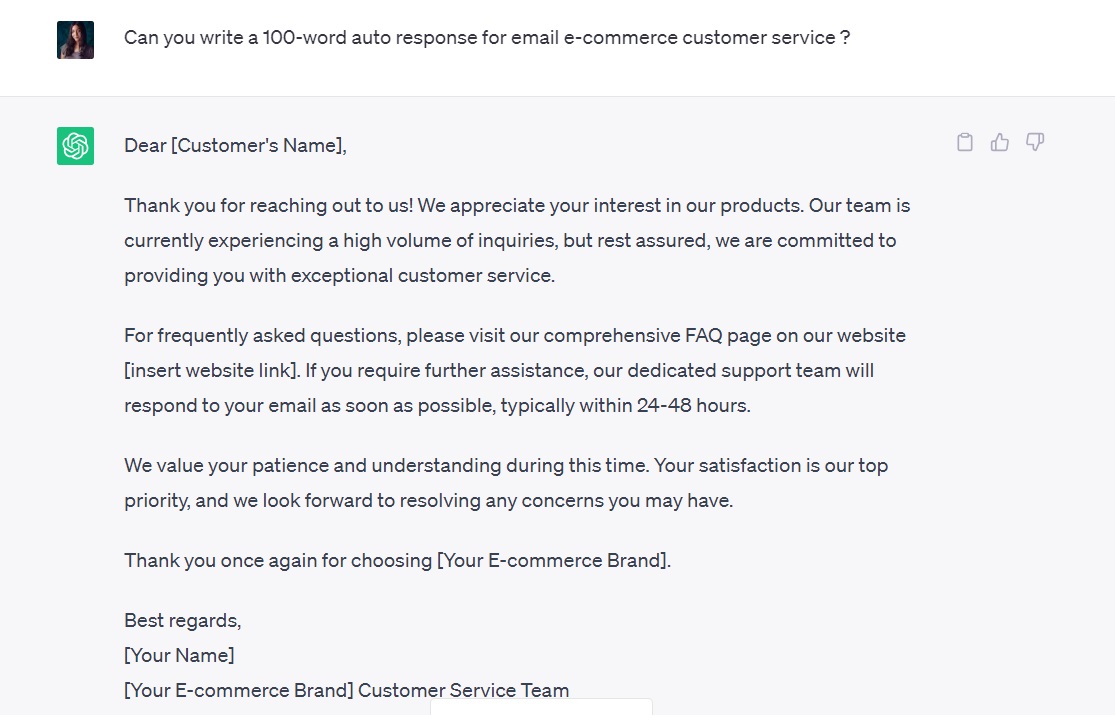Click the "[Your Name]" placeholder line
Image resolution: width=1115 pixels, height=715 pixels.
(179, 656)
